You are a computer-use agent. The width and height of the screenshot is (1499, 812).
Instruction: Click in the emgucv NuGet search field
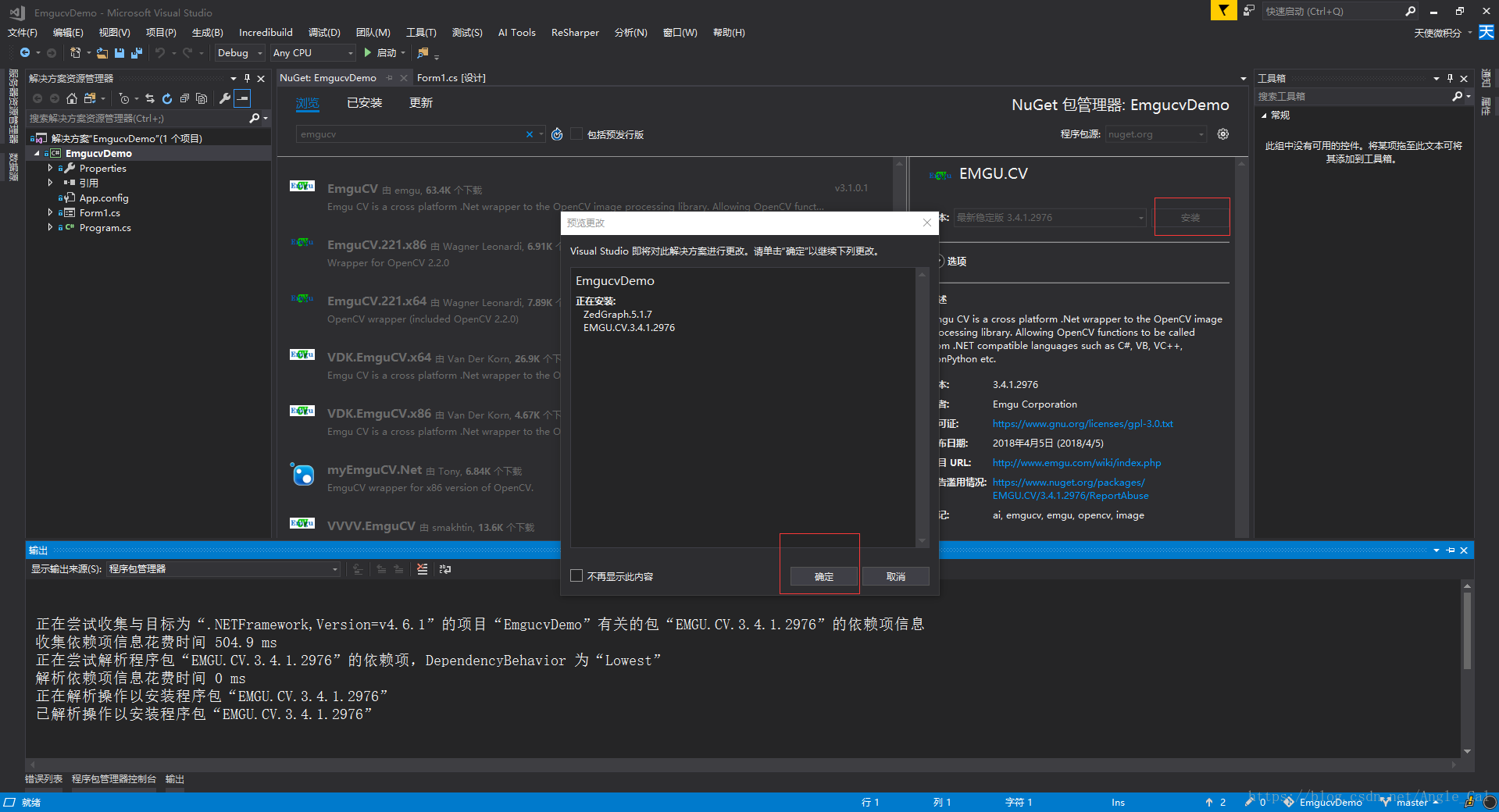click(x=410, y=134)
